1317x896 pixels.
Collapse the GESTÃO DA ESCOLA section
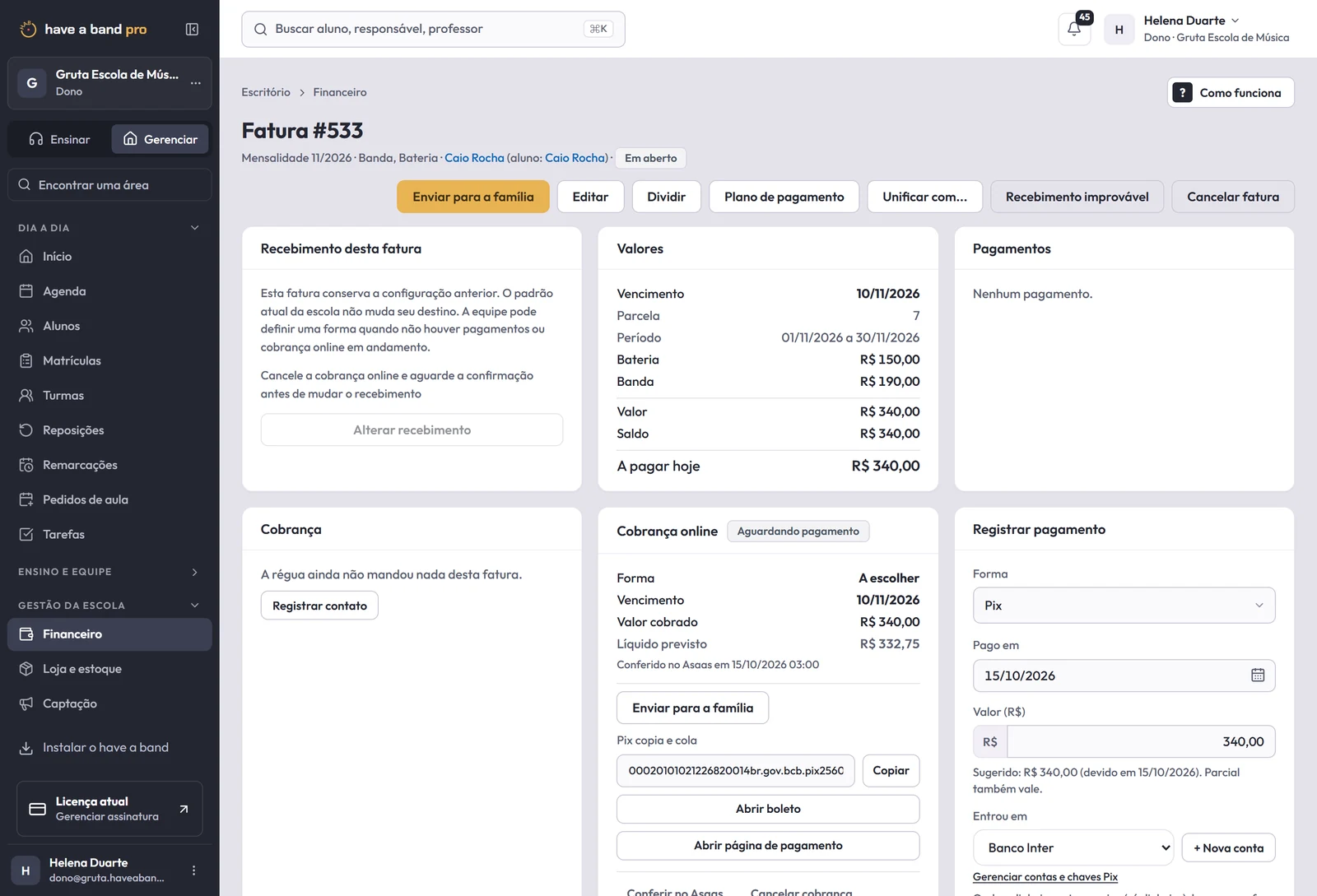(x=109, y=606)
